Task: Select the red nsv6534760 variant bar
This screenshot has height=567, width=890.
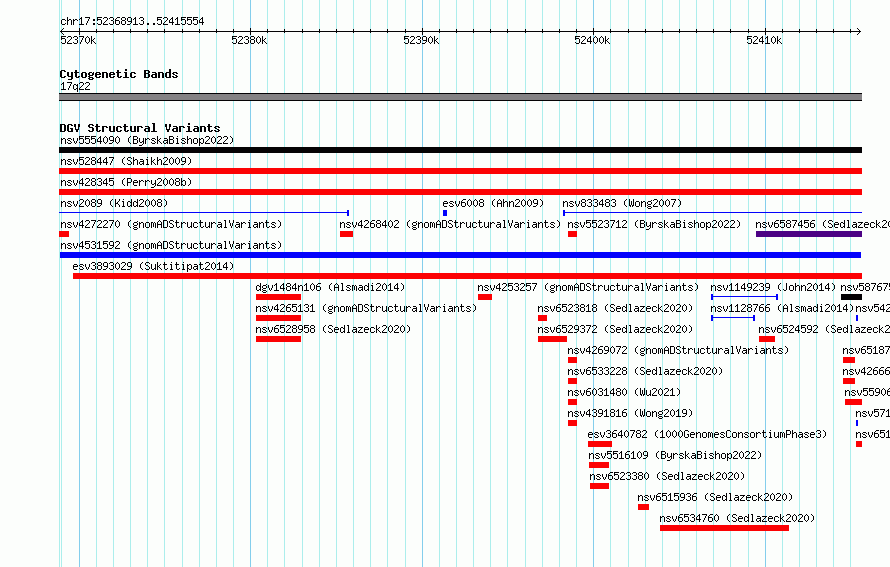Action: pos(724,528)
